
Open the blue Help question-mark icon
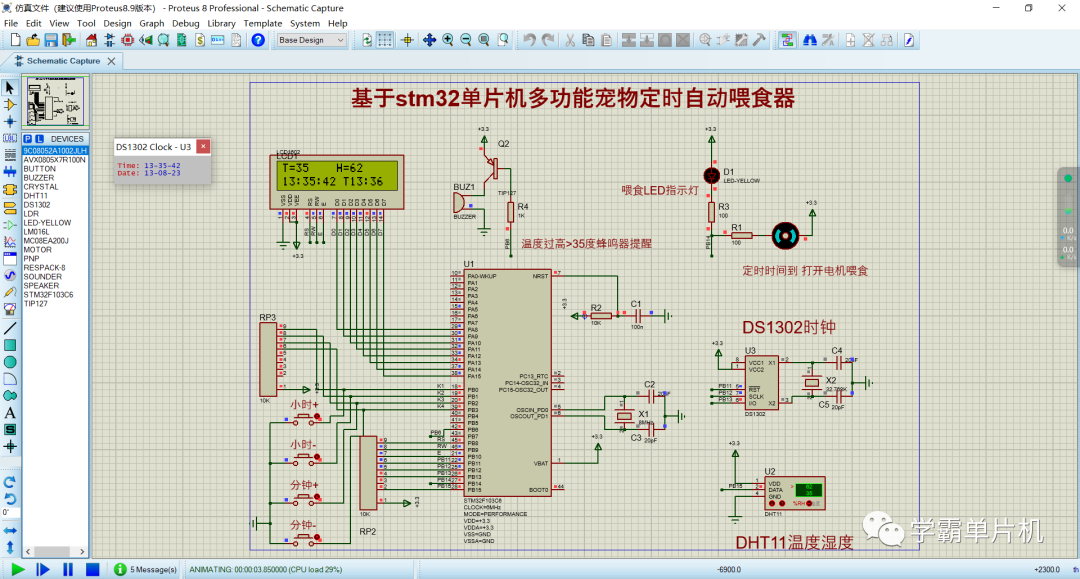pyautogui.click(x=258, y=40)
